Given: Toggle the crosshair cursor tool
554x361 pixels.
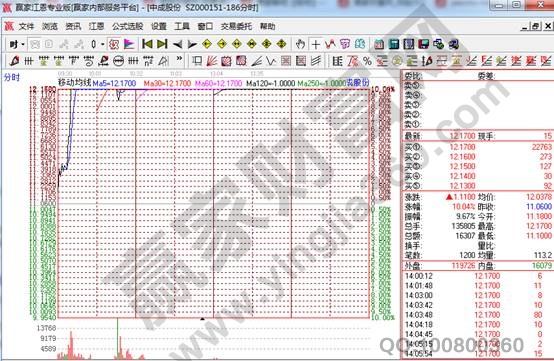Looking at the screenshot, I should coord(316,45).
